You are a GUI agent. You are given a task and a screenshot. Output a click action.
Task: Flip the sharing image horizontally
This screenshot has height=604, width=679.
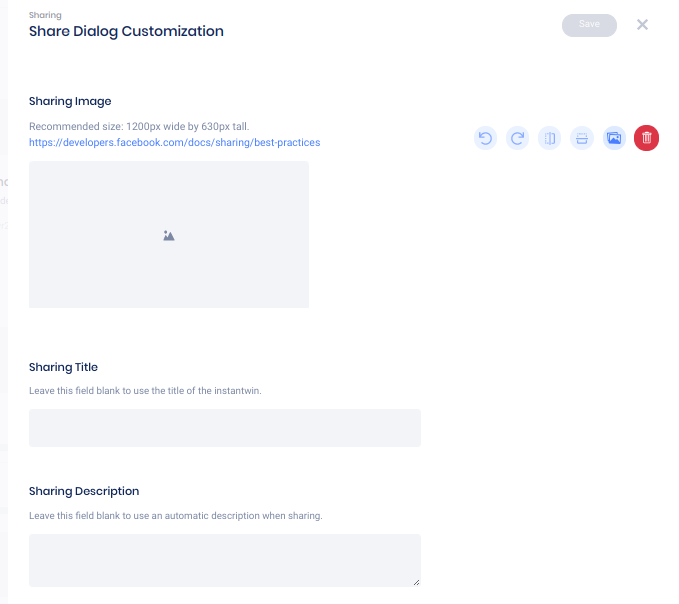pyautogui.click(x=549, y=138)
